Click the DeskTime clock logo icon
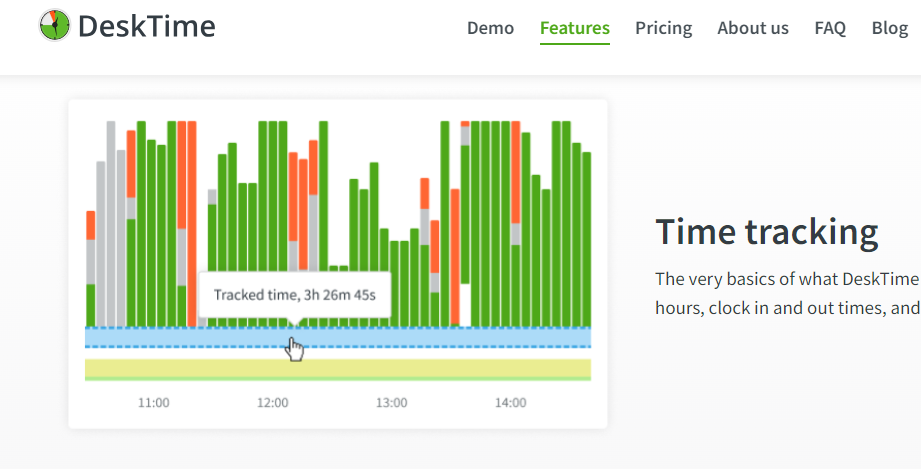Viewport: 921px width, 469px height. 55,25
